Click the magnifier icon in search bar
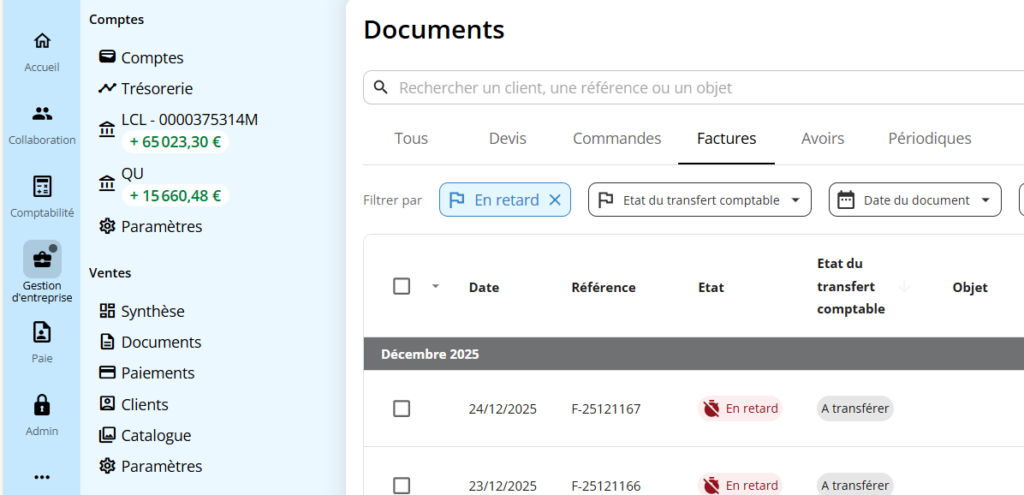1024x495 pixels. coord(380,87)
